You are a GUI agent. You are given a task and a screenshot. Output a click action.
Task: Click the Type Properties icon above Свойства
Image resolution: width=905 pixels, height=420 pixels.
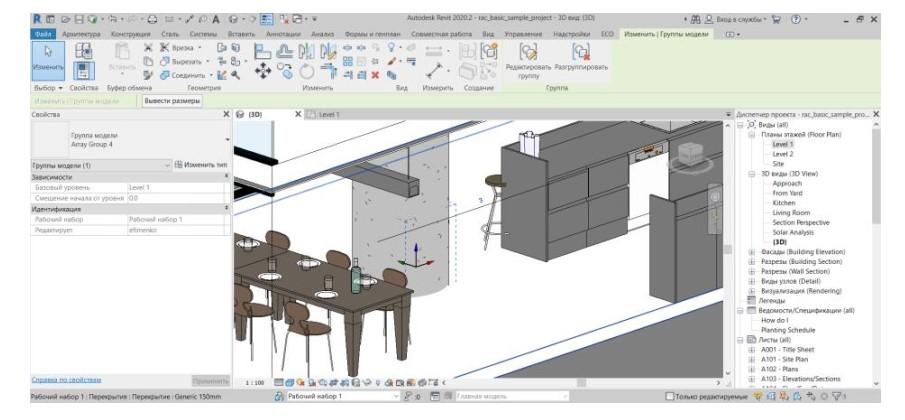(x=84, y=51)
